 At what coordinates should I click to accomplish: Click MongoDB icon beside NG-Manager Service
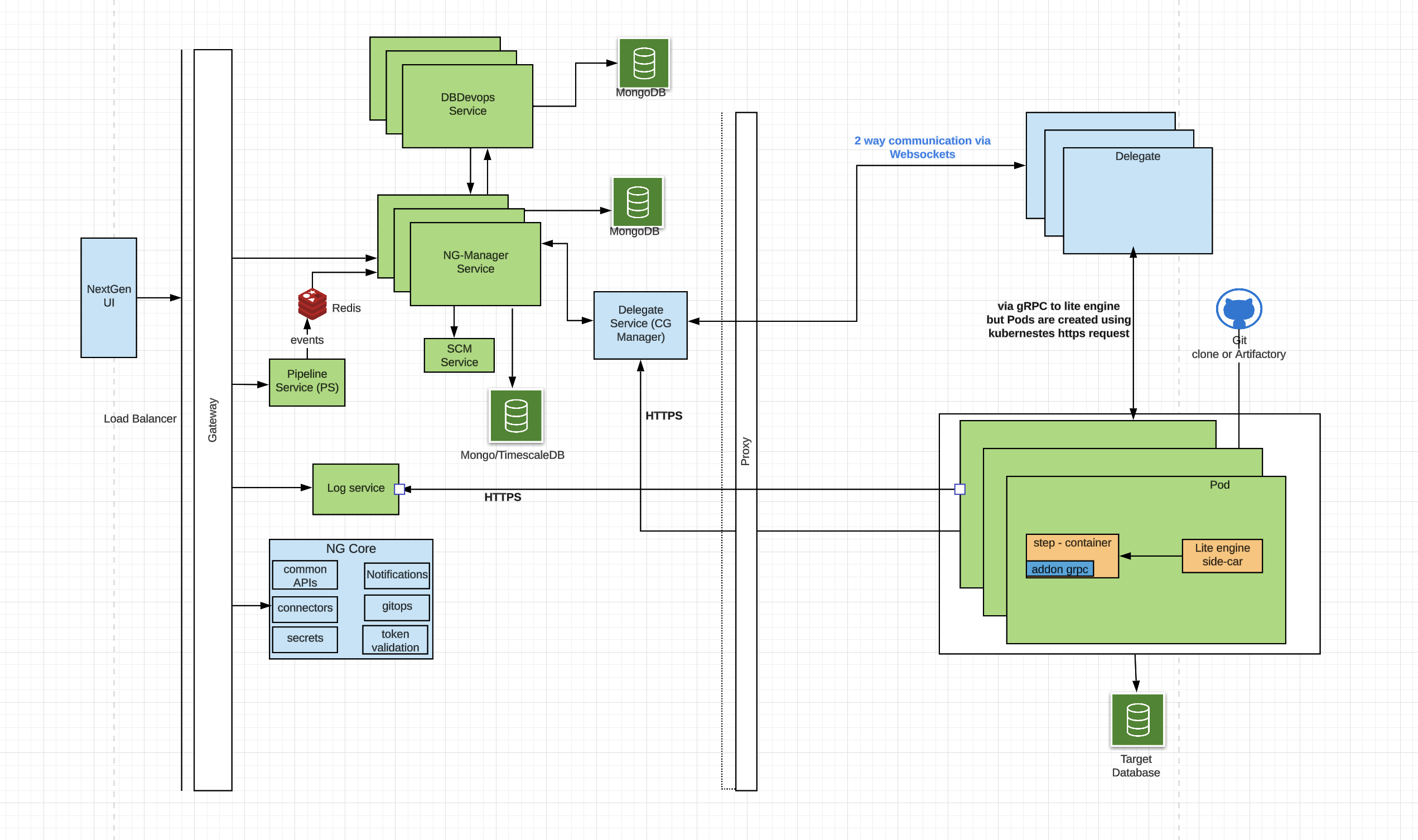click(637, 202)
